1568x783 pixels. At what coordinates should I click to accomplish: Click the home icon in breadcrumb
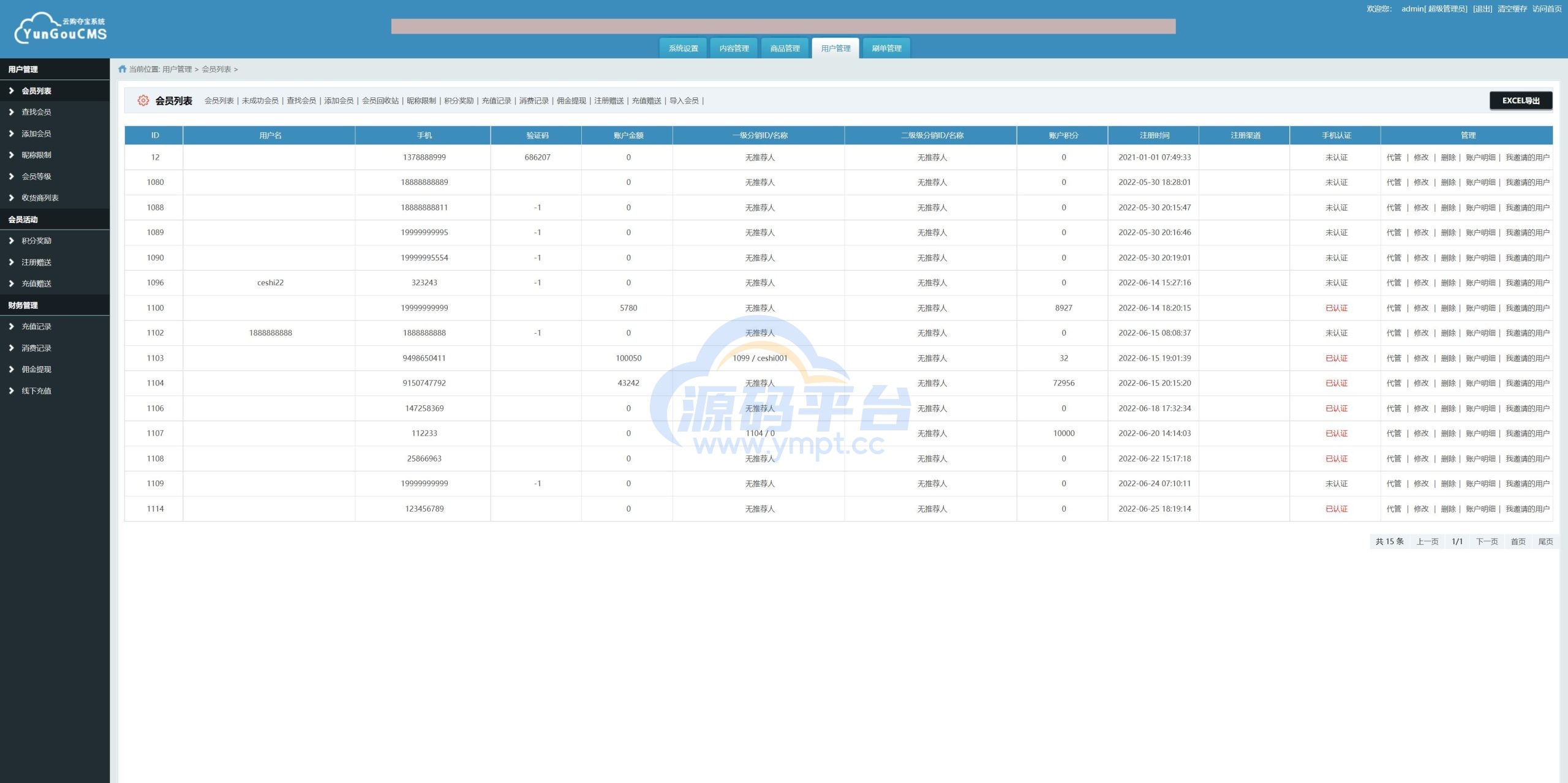point(122,69)
